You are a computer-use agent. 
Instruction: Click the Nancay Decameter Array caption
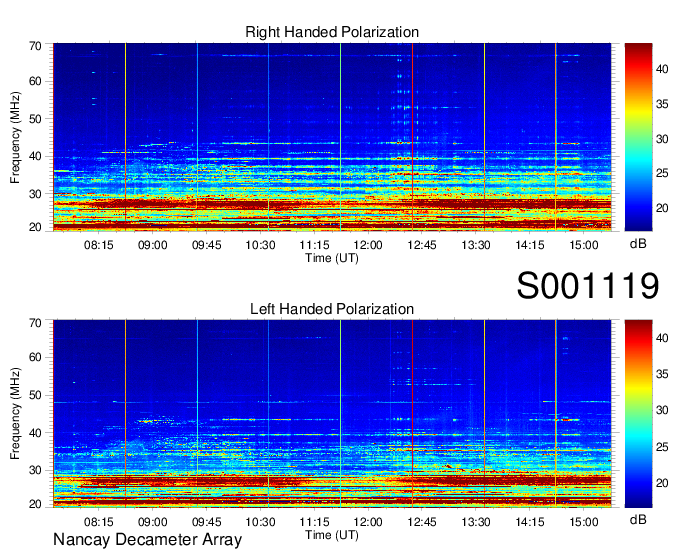pos(147,540)
